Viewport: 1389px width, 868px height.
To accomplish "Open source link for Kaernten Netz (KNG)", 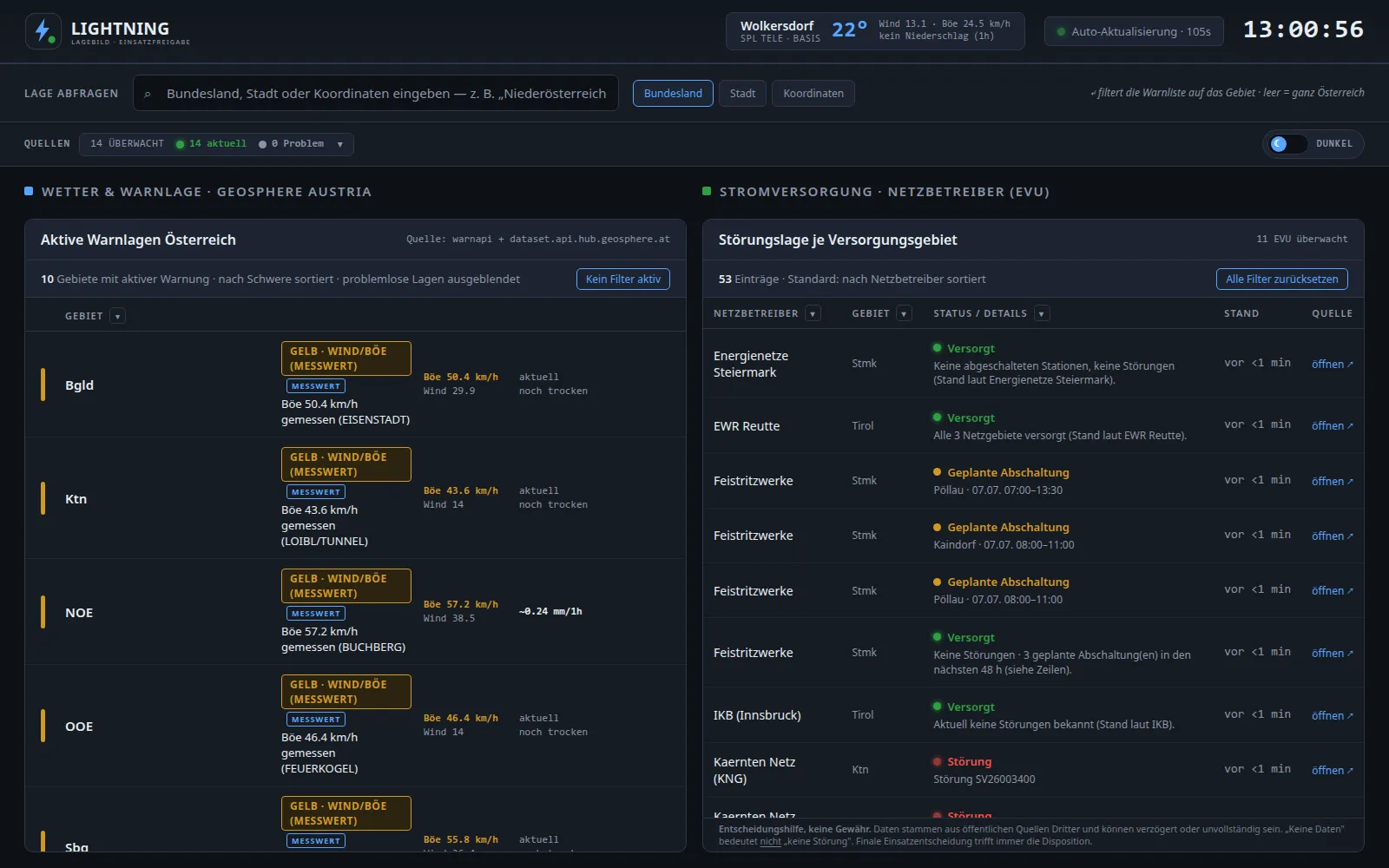I will [1332, 770].
